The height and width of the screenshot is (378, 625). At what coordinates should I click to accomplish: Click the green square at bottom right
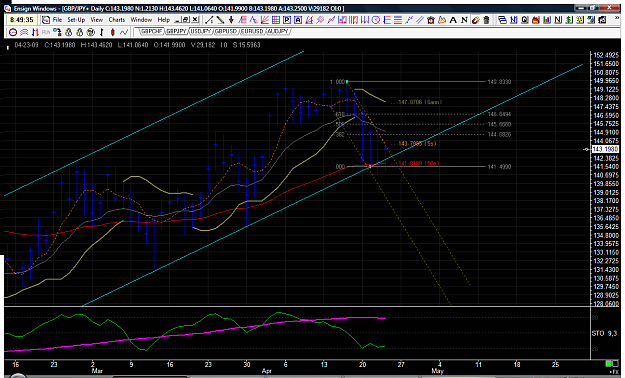pos(609,364)
